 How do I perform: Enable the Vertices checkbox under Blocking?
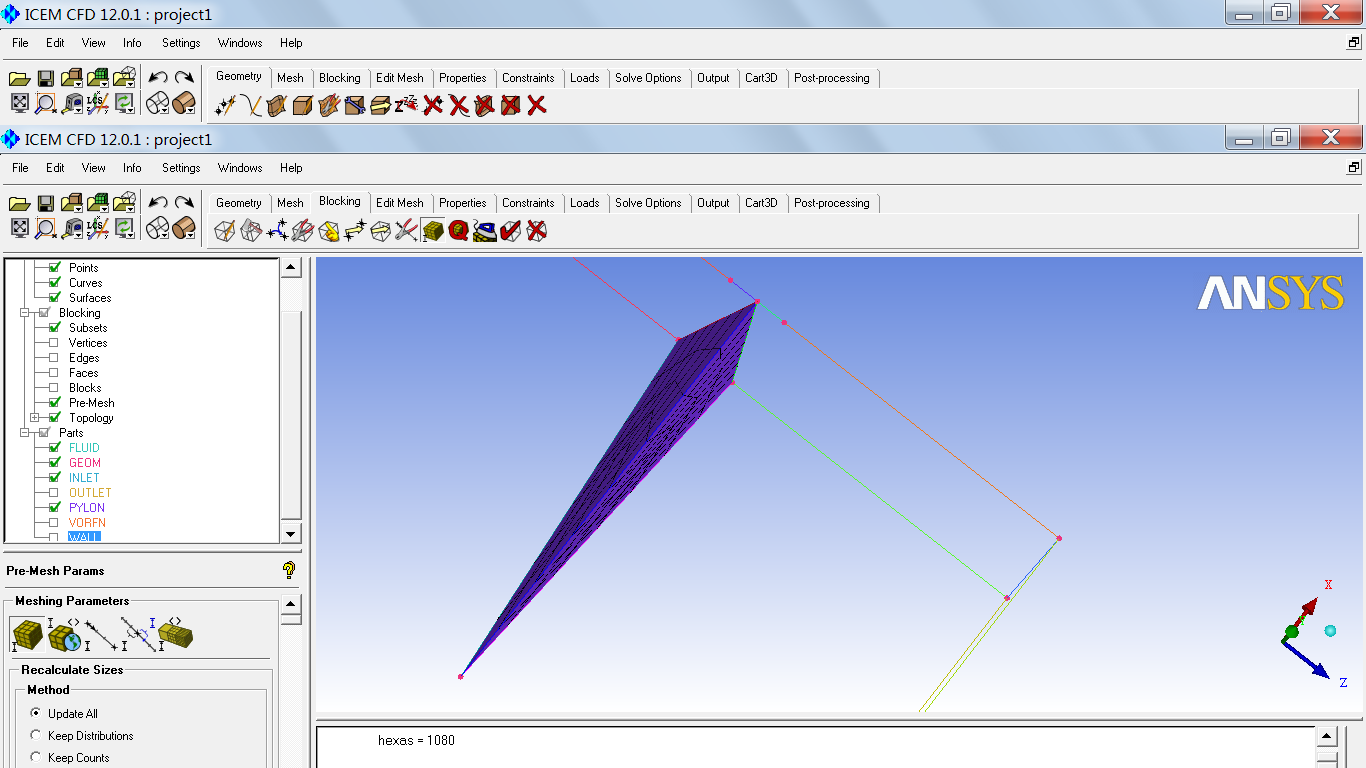(54, 343)
